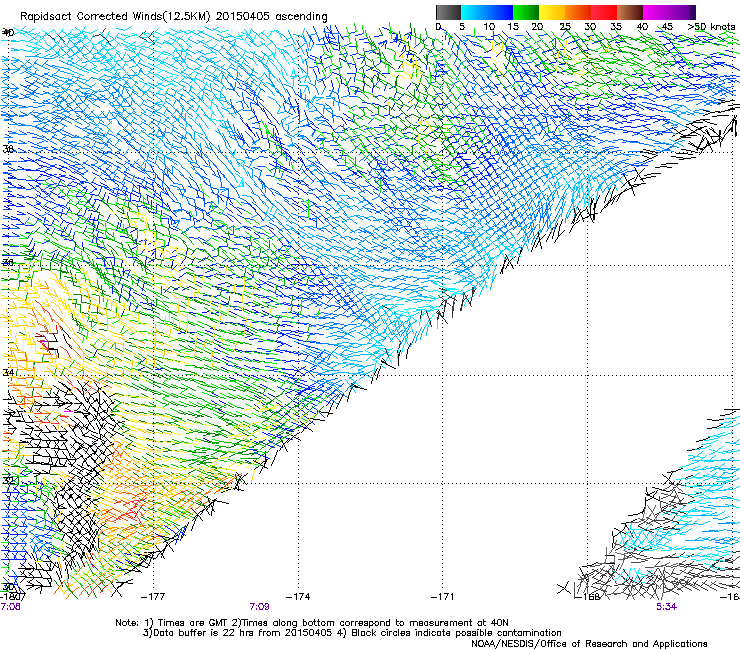The width and height of the screenshot is (740, 650).
Task: Click the orange 25-30 knots legend swatch
Action: (x=578, y=12)
